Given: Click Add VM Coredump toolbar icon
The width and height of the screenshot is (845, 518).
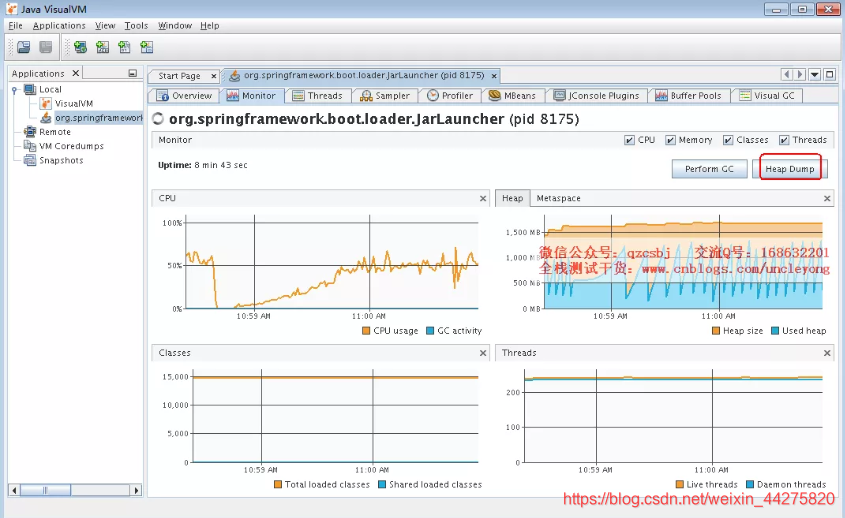Looking at the screenshot, I should click(124, 47).
